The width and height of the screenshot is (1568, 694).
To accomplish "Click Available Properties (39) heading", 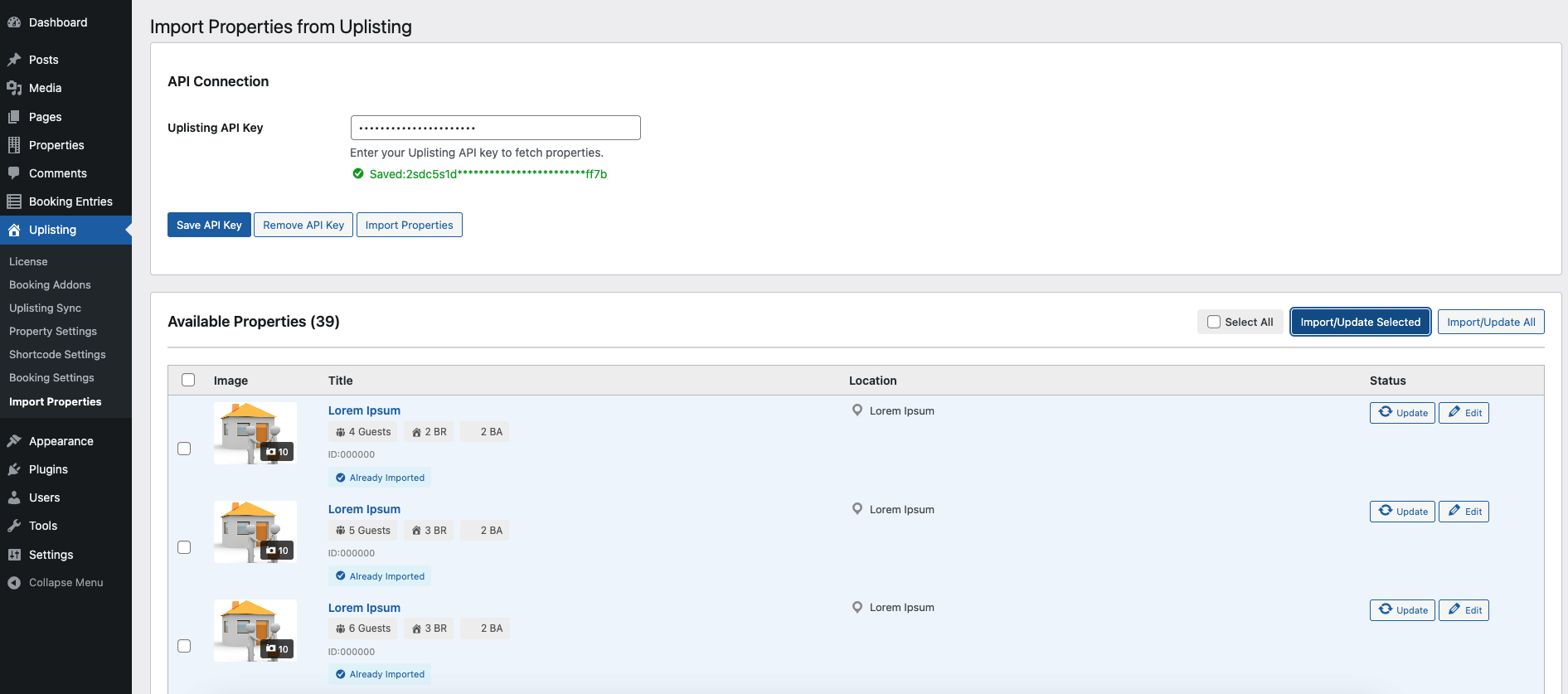I will click(254, 322).
